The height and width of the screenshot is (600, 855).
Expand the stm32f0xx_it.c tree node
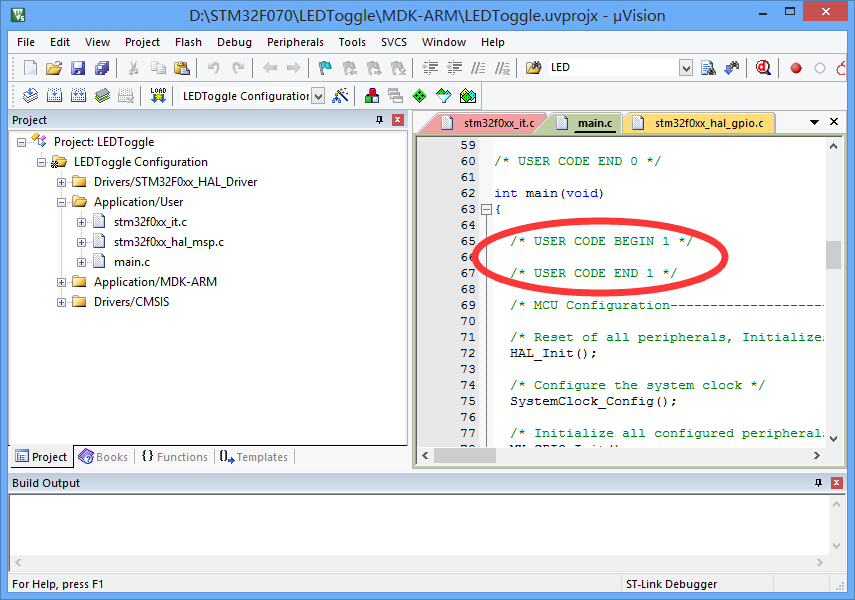pyautogui.click(x=81, y=223)
